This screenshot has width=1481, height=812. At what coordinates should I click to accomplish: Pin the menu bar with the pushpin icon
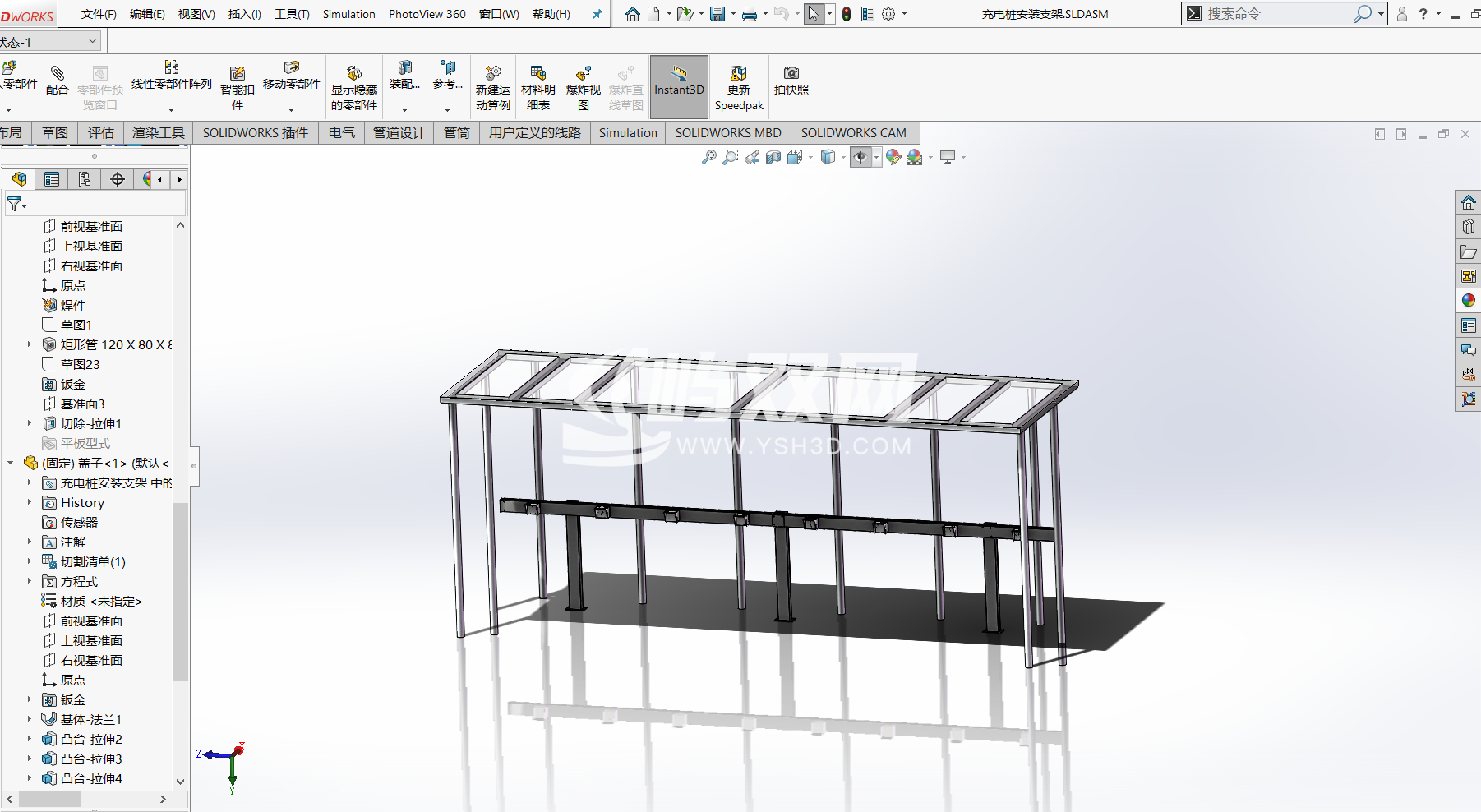tap(597, 14)
